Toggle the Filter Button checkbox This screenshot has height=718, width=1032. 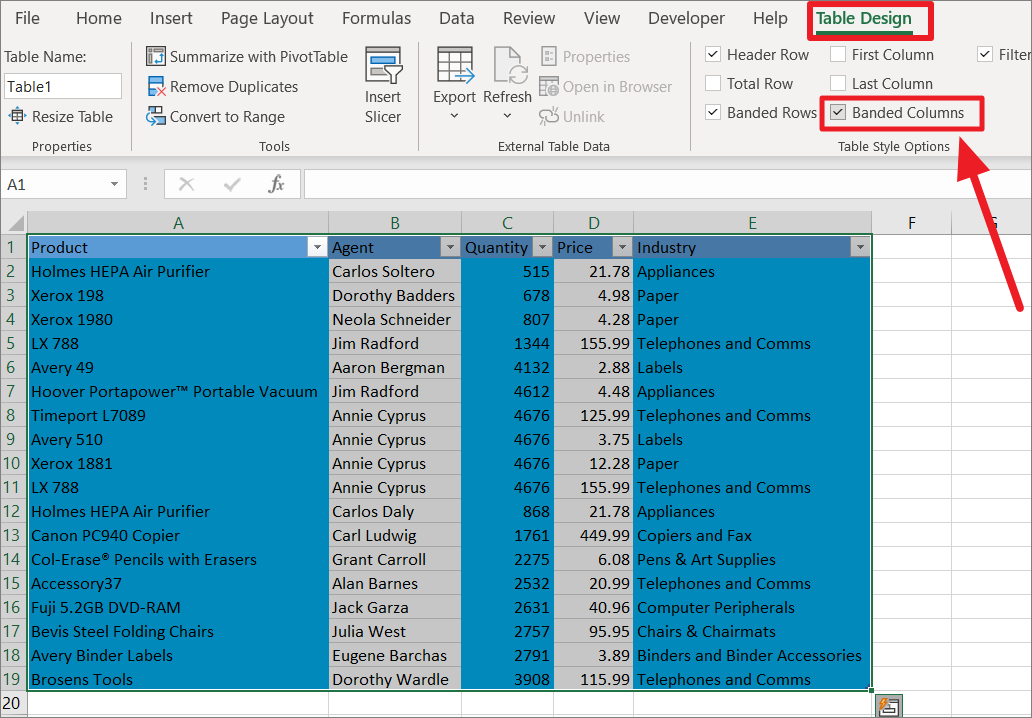click(985, 54)
